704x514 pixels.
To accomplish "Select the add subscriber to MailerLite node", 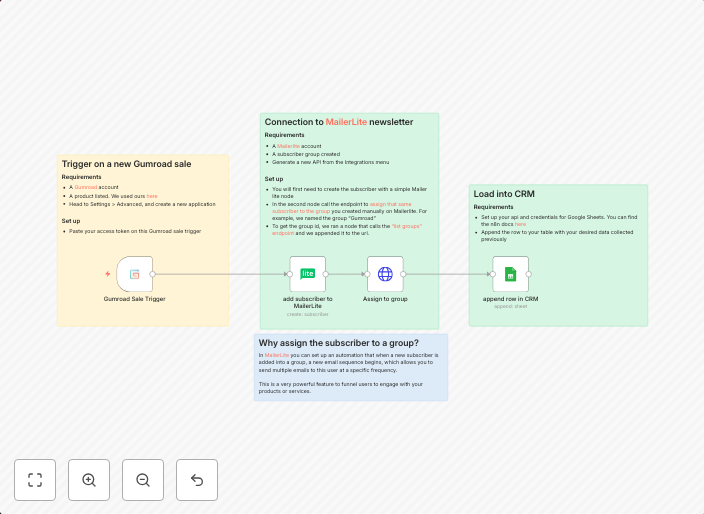I will click(308, 274).
